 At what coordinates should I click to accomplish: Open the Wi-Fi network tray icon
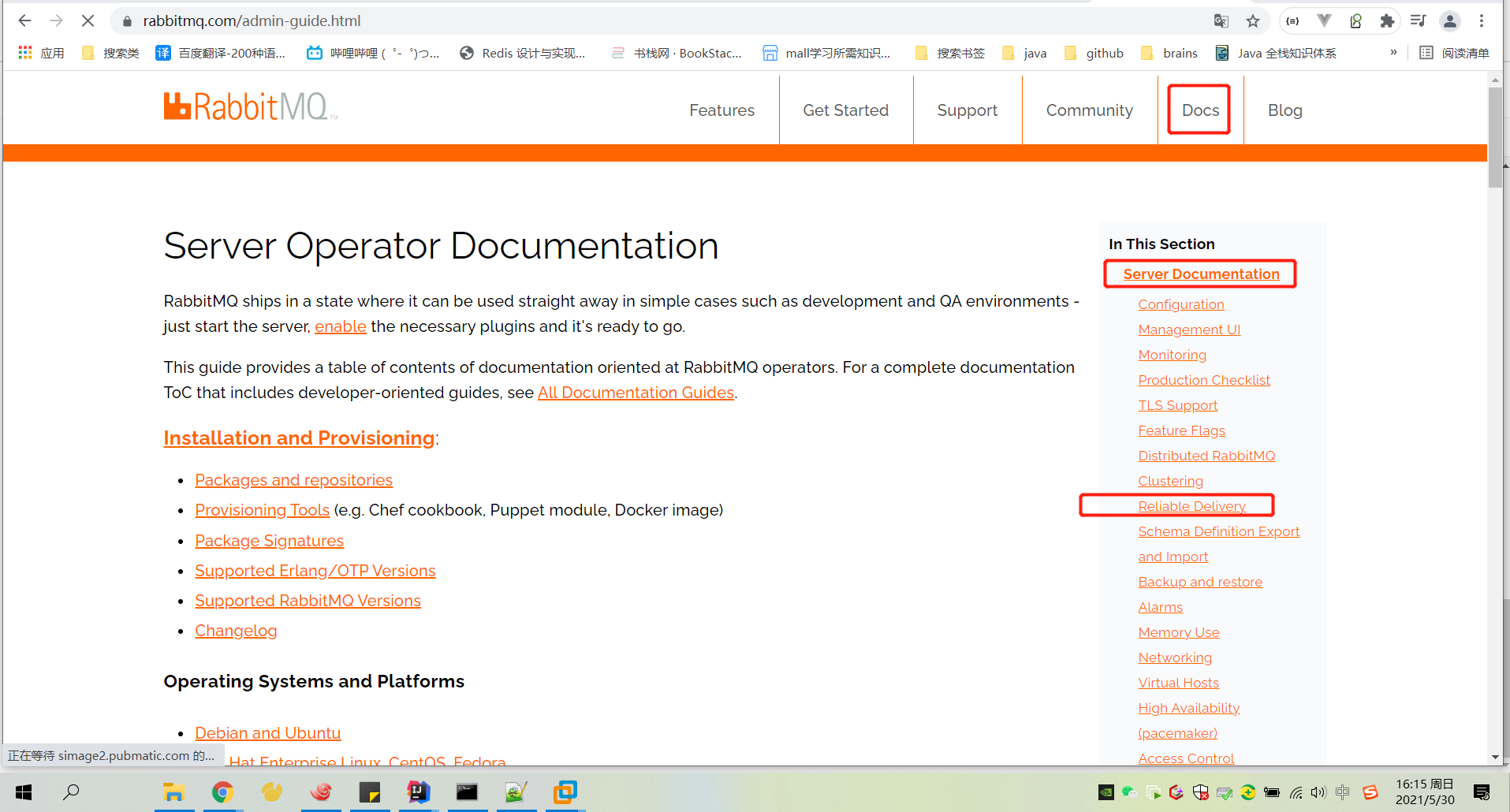(x=1296, y=792)
